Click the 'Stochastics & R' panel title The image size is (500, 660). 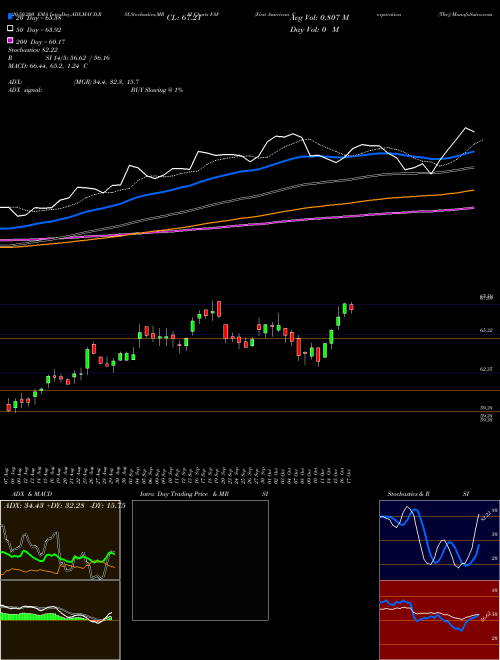pyautogui.click(x=408, y=494)
